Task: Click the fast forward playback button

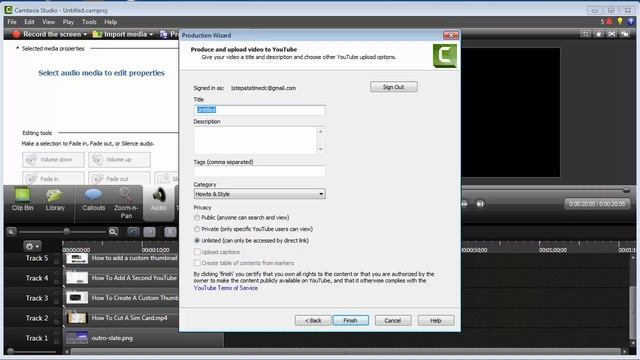Action: [x=465, y=203]
